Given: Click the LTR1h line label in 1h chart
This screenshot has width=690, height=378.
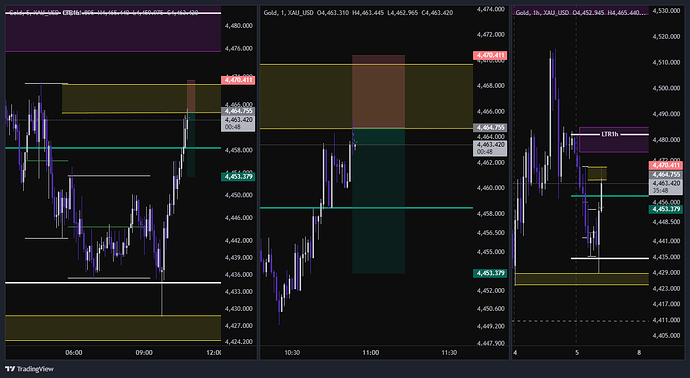Looking at the screenshot, I should click(609, 134).
